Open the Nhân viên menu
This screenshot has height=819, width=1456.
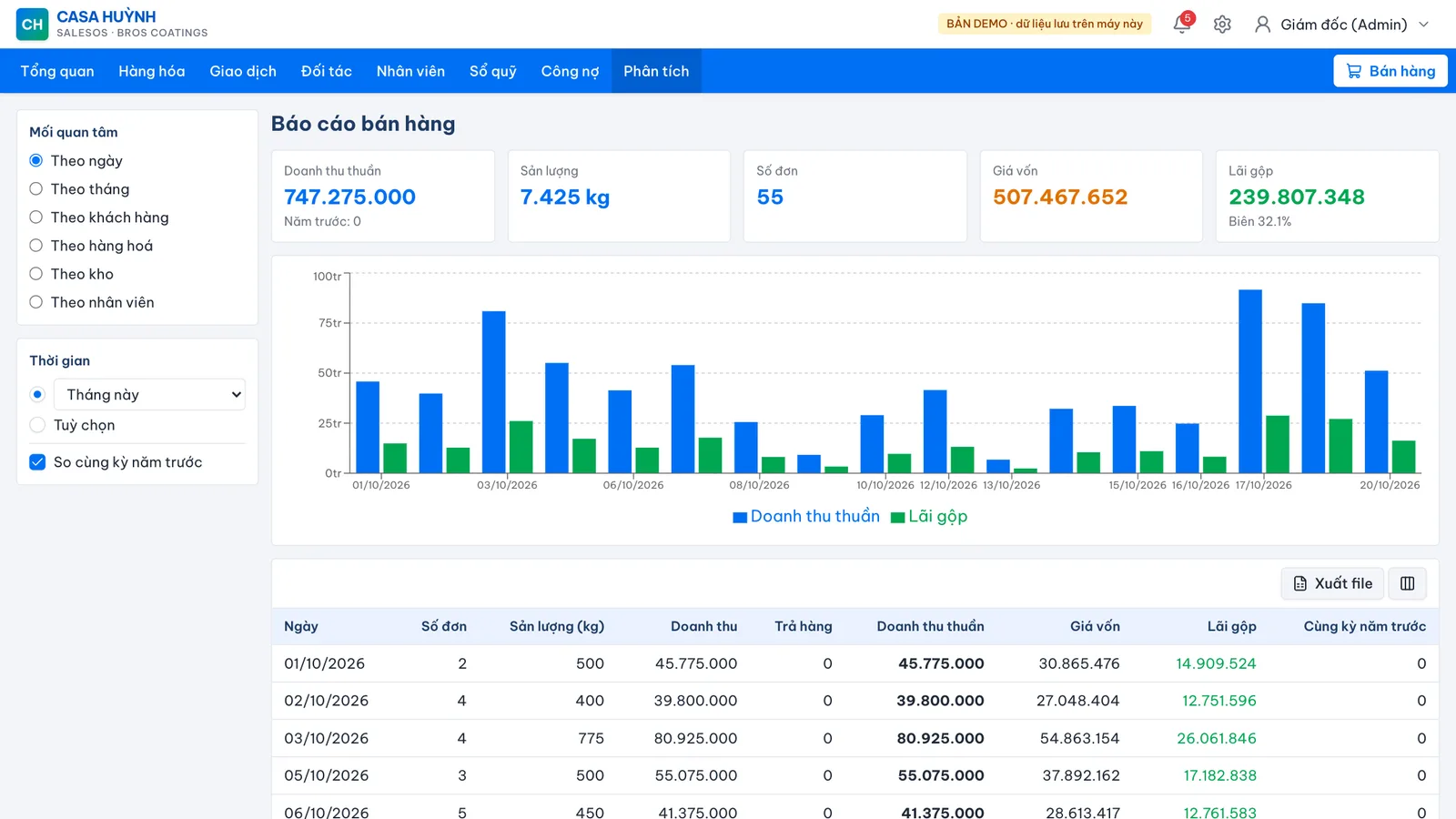point(410,71)
